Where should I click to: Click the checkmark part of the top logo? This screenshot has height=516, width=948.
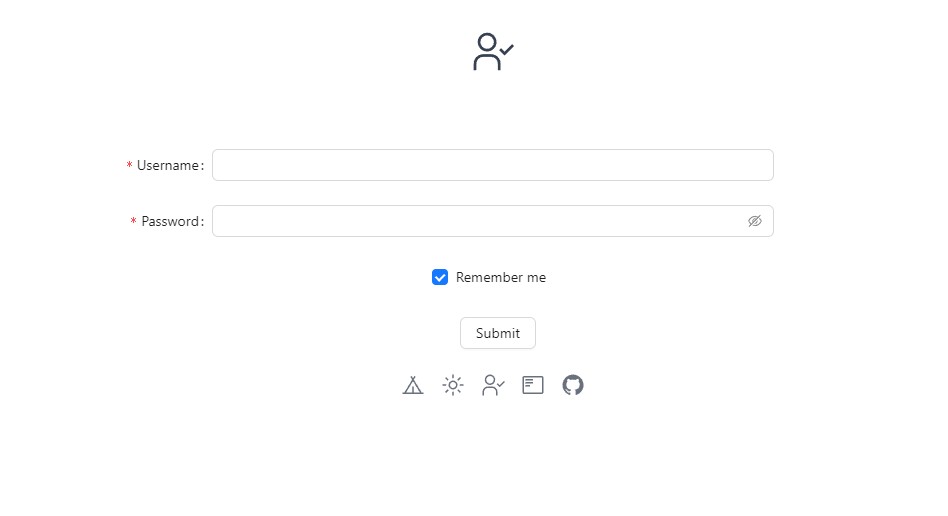pyautogui.click(x=507, y=49)
